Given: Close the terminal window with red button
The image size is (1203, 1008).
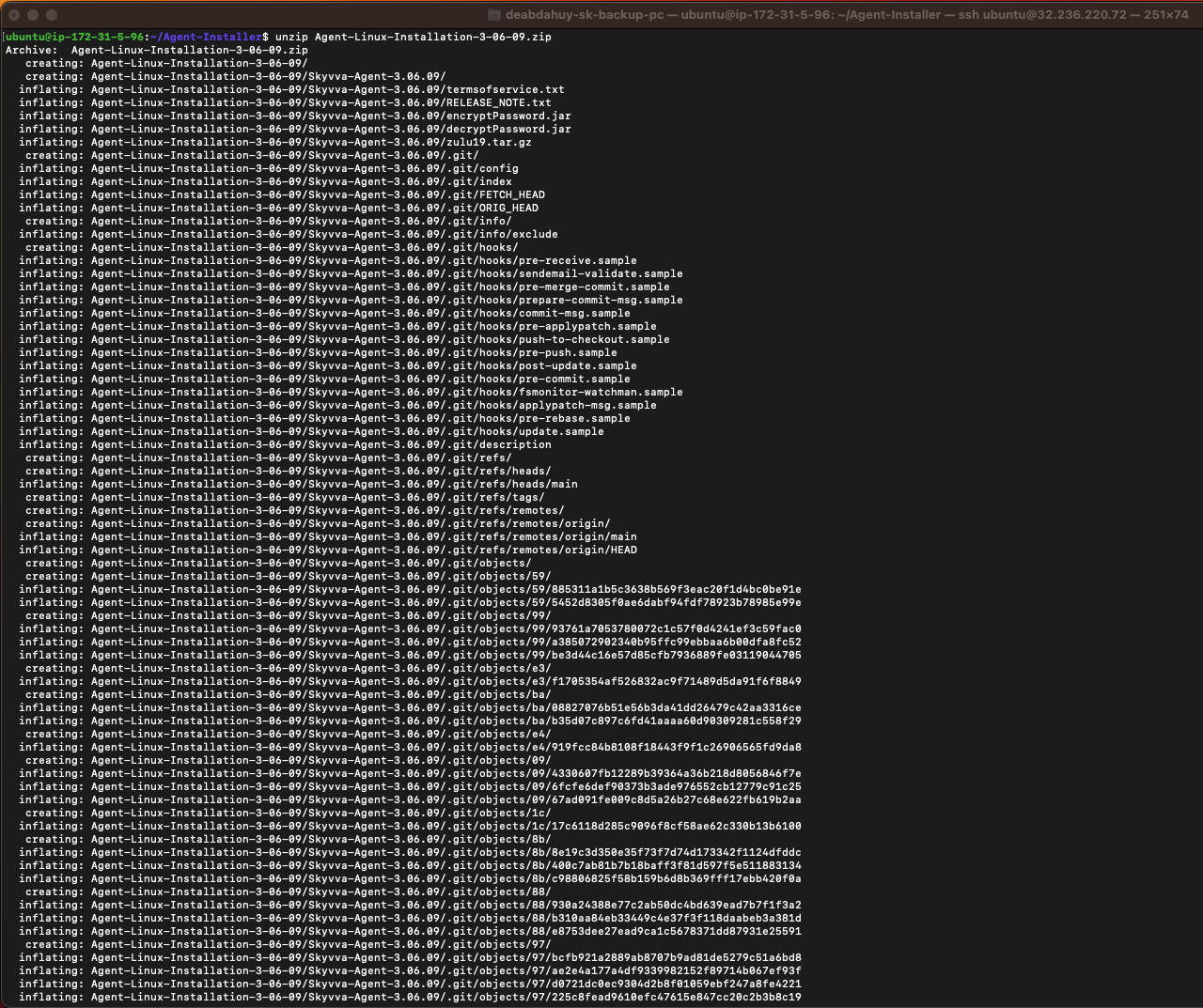Looking at the screenshot, I should point(14,15).
